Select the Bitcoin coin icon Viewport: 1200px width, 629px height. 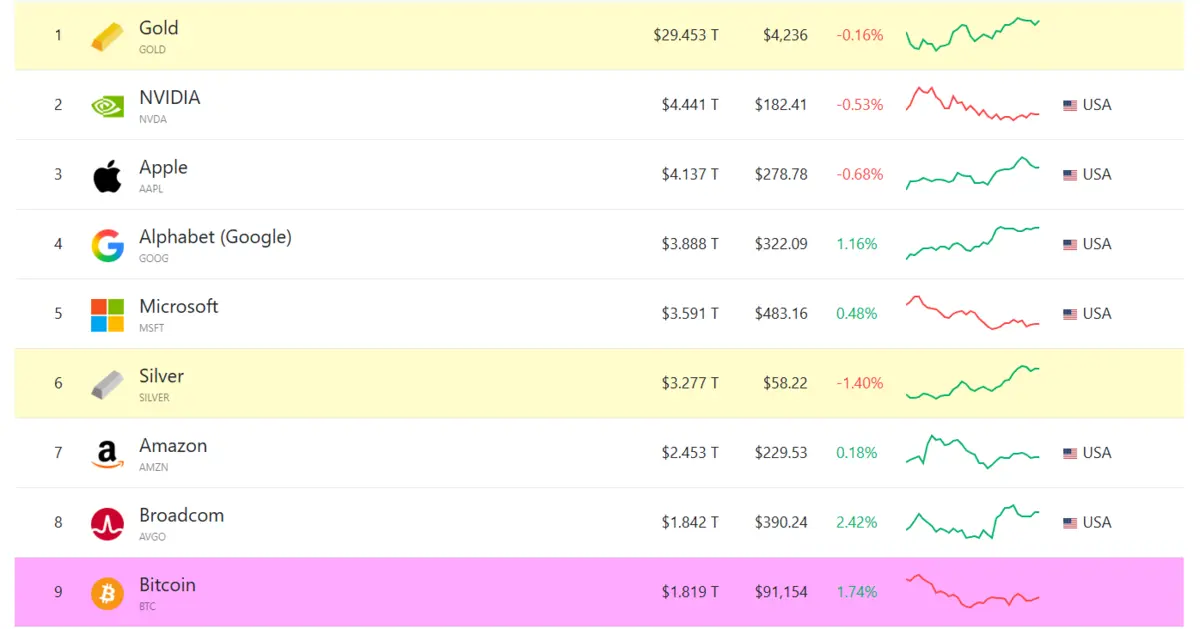pyautogui.click(x=108, y=591)
